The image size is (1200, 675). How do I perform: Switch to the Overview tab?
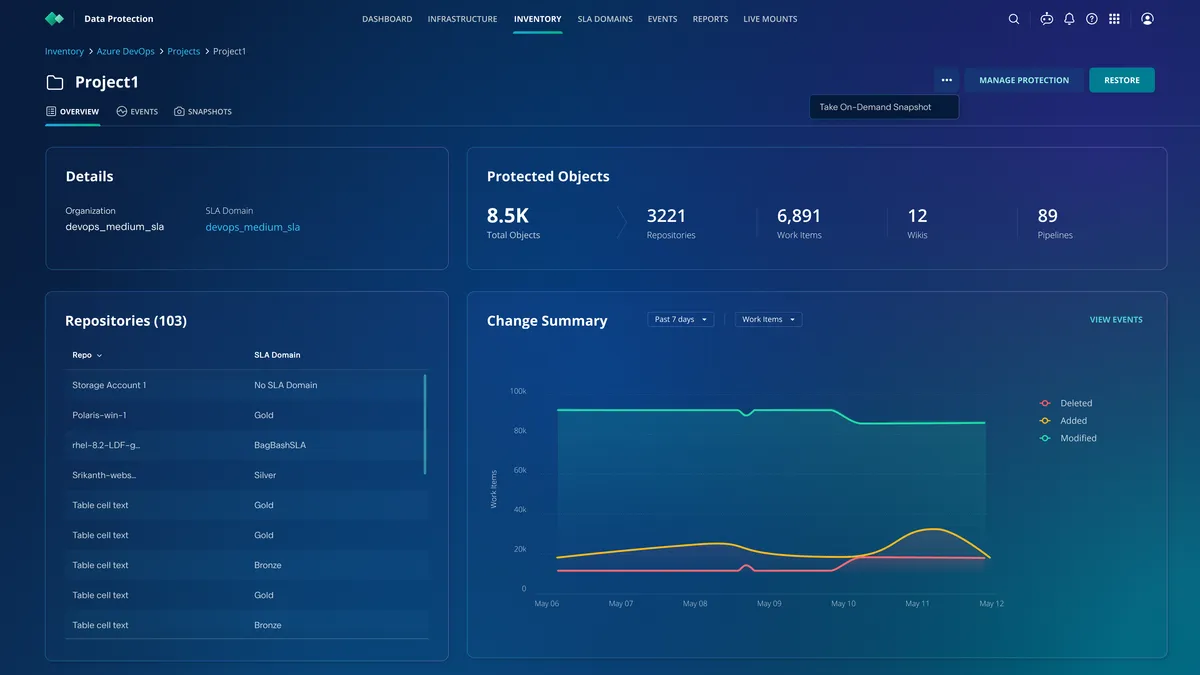click(72, 112)
